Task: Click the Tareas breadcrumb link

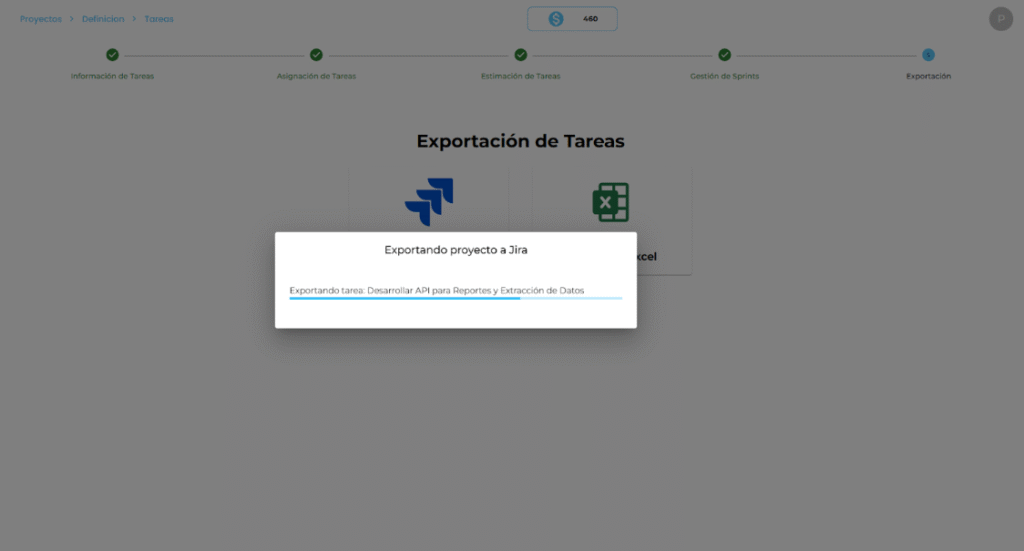Action: [159, 19]
